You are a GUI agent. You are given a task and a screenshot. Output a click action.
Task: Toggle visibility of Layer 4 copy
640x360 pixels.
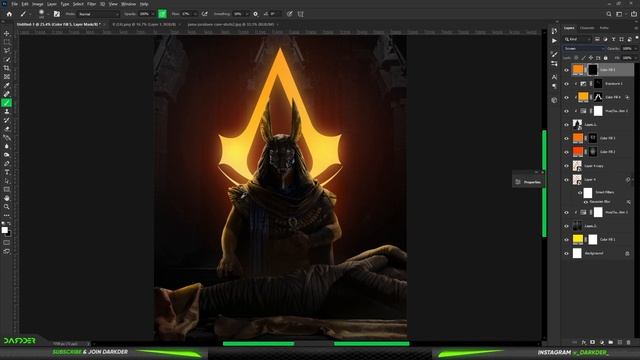[x=566, y=166]
